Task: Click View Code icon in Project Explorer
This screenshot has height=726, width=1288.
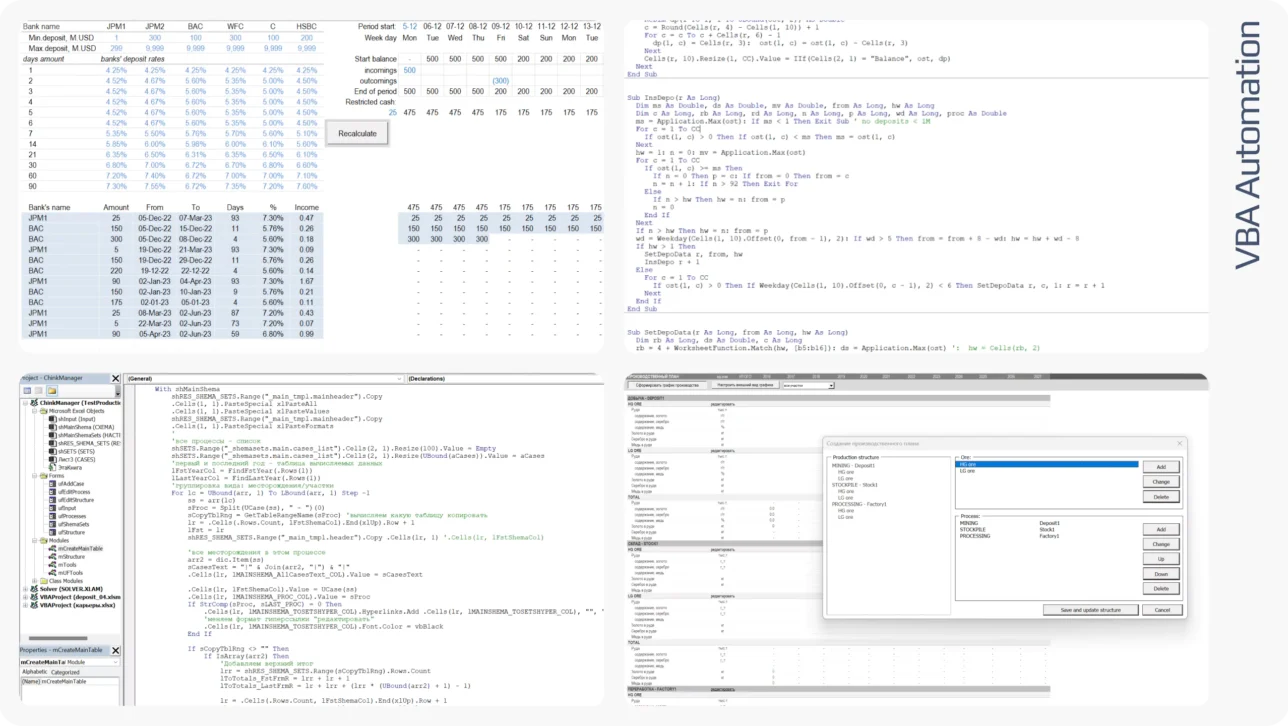Action: [27, 391]
